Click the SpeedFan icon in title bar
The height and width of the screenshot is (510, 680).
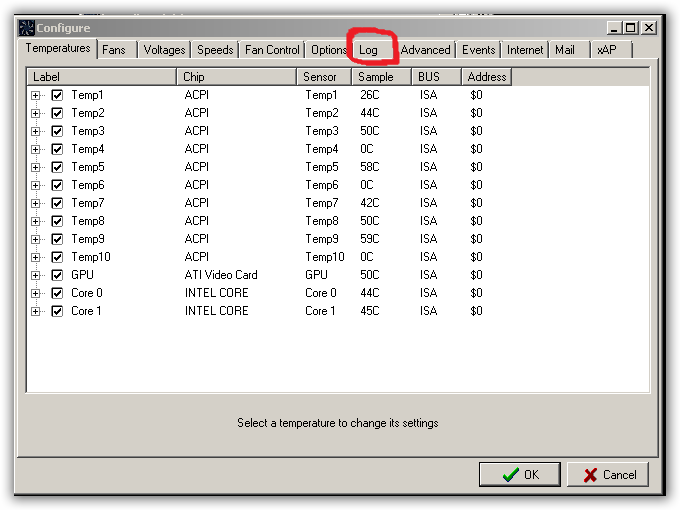pos(26,28)
